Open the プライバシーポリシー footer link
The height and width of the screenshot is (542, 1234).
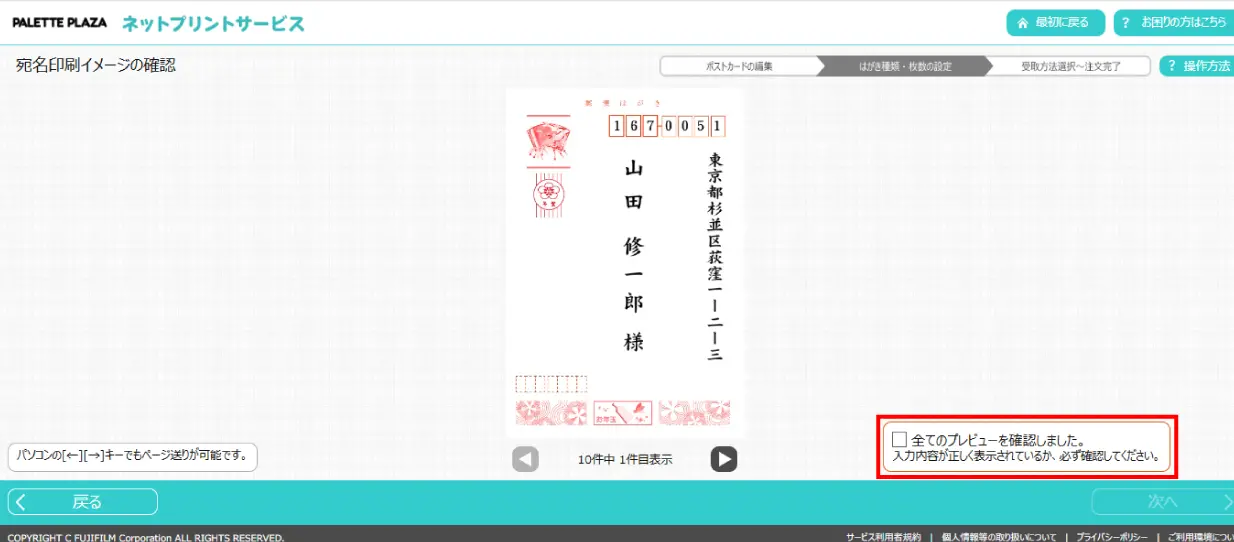click(x=1111, y=537)
